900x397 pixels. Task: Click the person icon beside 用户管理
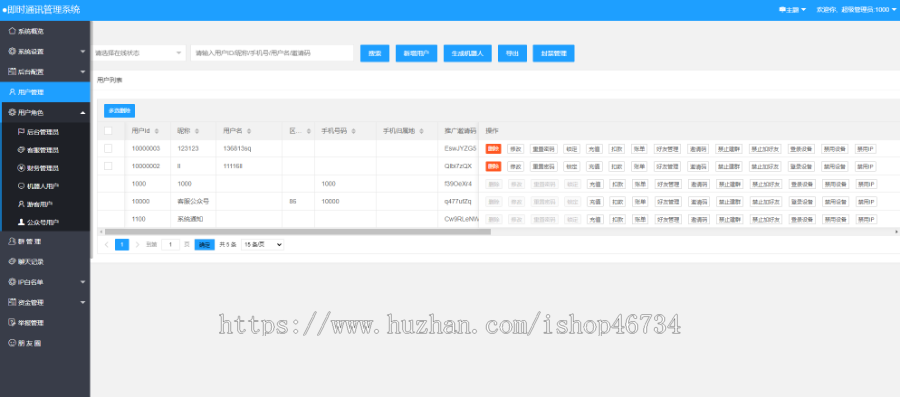pos(12,92)
